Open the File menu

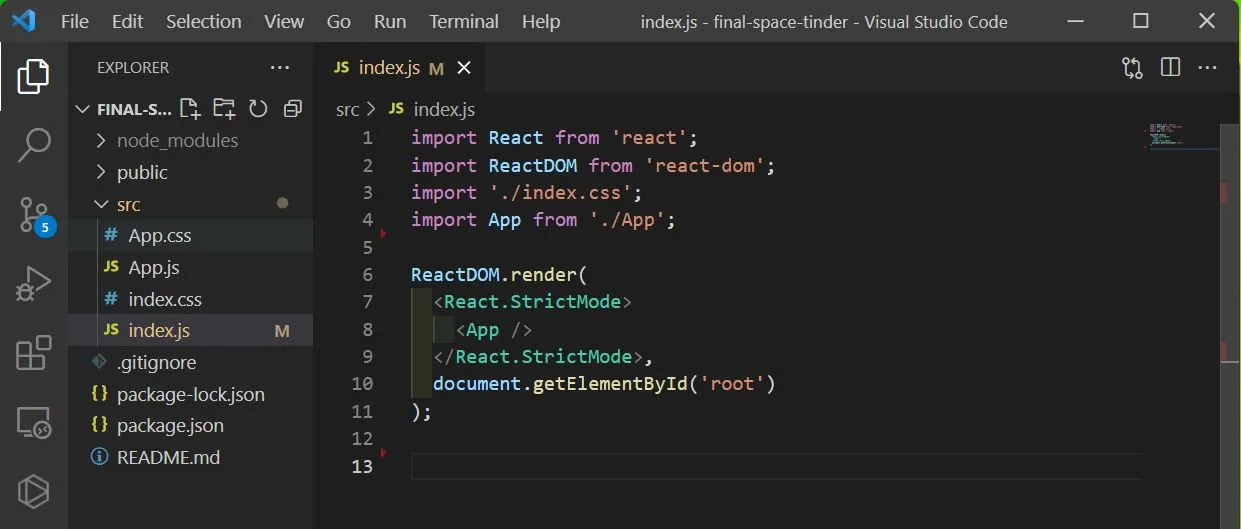(75, 21)
